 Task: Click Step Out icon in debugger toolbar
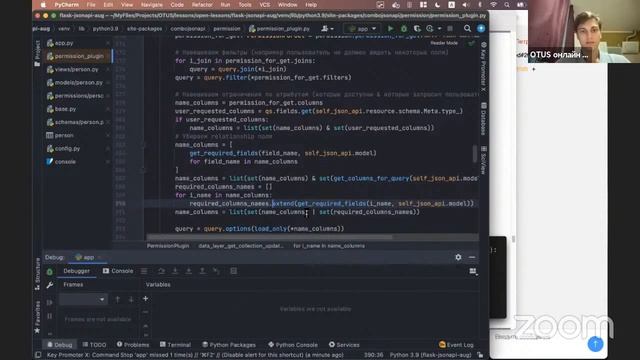coord(202,271)
